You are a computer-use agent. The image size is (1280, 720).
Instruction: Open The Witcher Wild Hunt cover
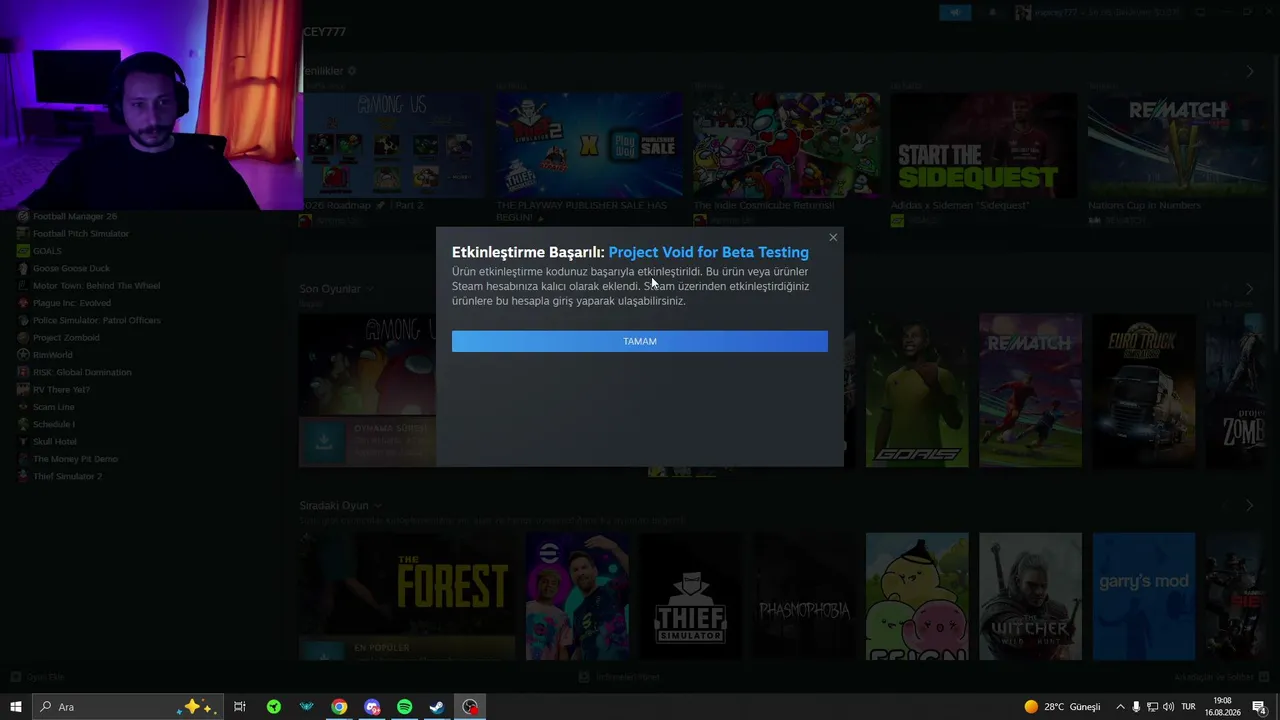point(1030,597)
